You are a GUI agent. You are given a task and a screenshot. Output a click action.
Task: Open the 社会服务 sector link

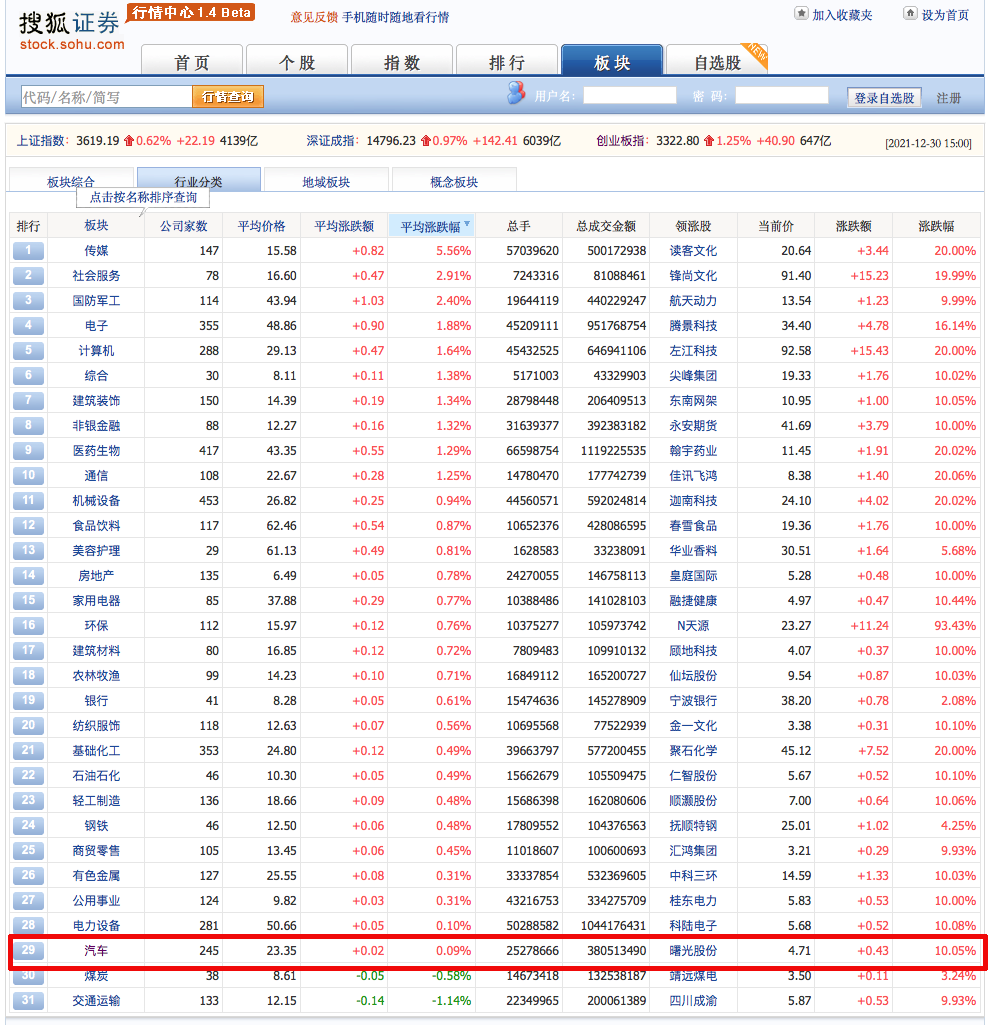tap(96, 275)
